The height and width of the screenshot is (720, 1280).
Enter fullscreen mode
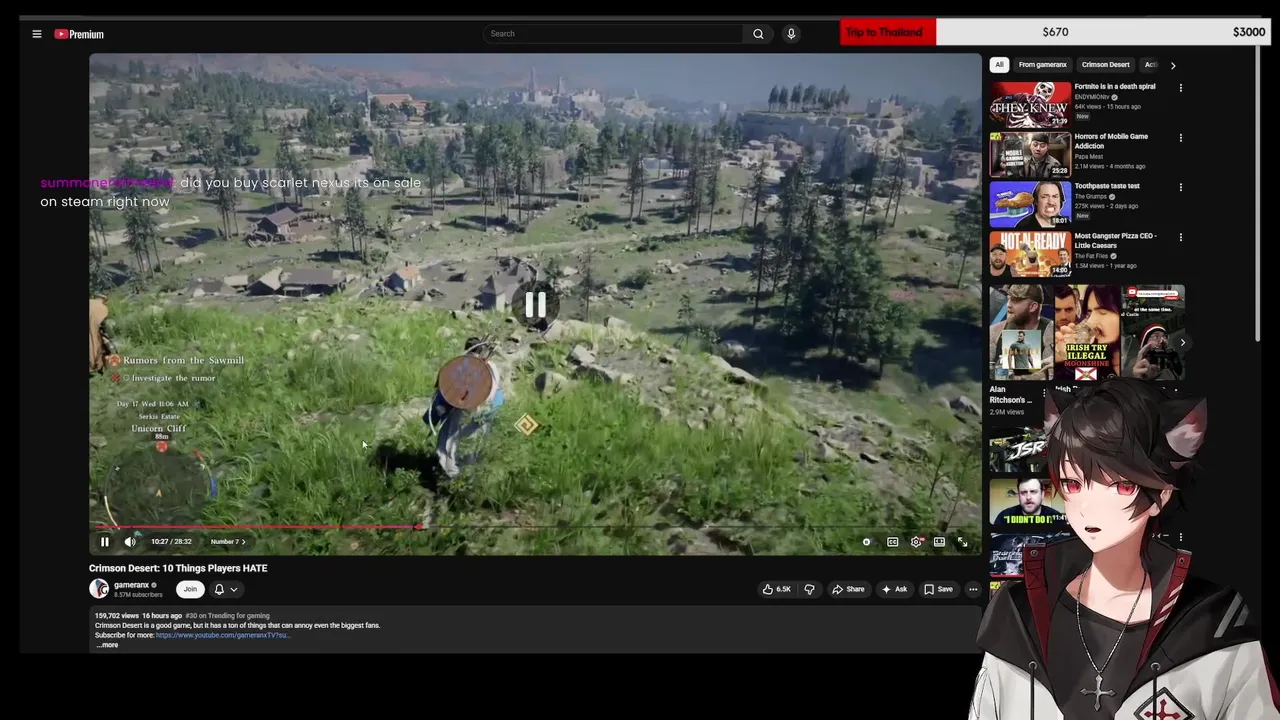(962, 542)
